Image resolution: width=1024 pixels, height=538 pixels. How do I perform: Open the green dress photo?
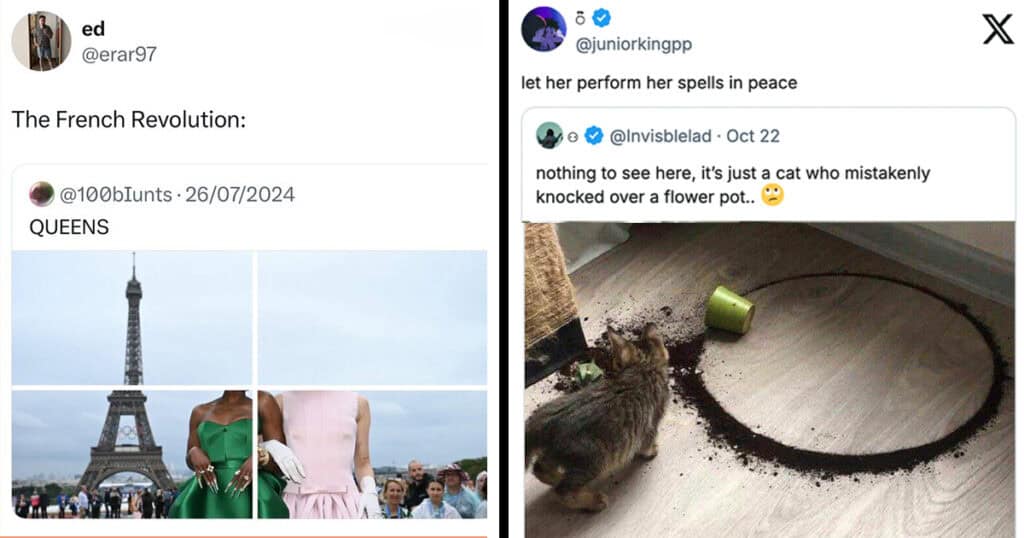(132, 454)
